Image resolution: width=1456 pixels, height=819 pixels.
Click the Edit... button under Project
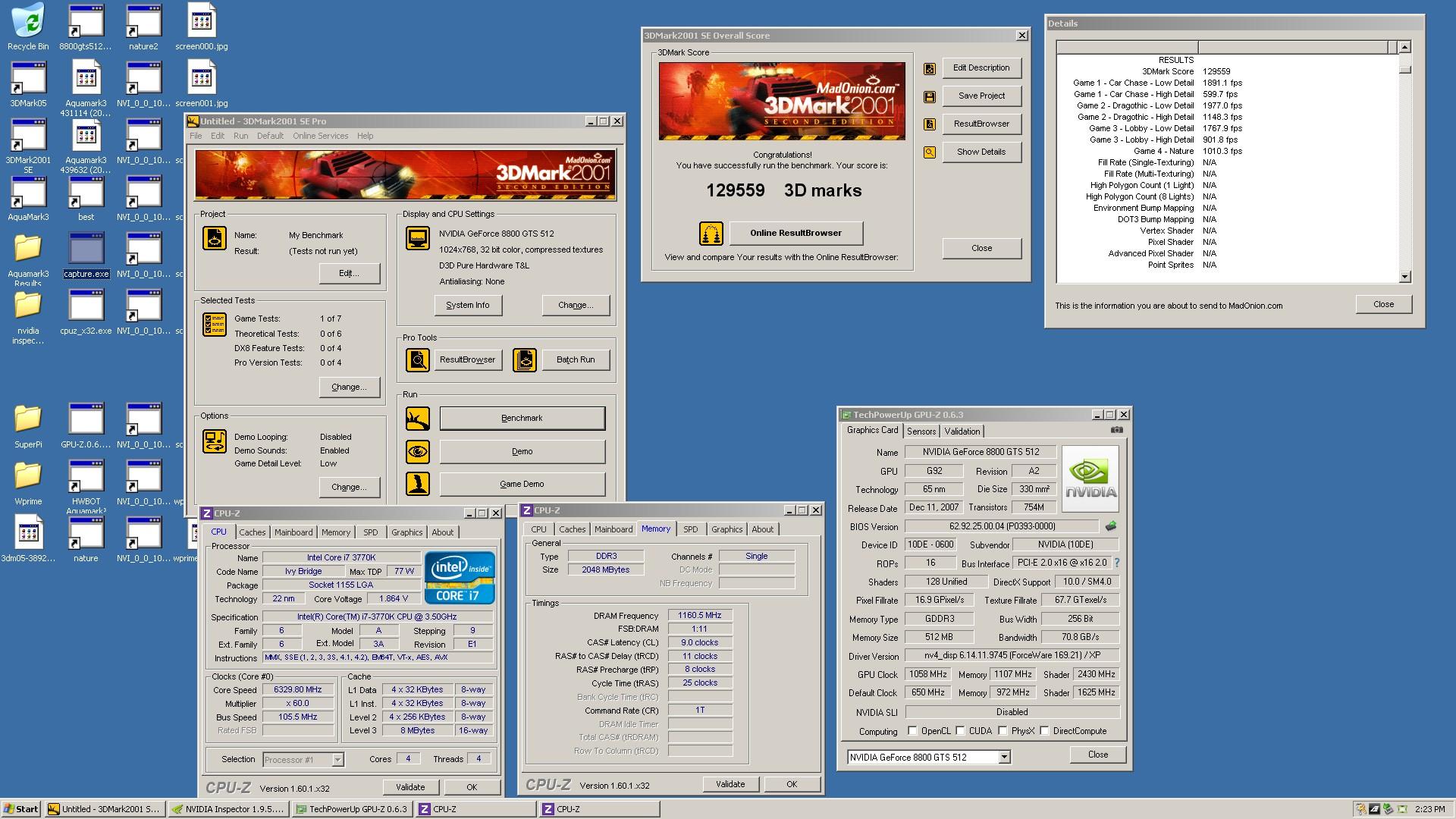pyautogui.click(x=349, y=273)
